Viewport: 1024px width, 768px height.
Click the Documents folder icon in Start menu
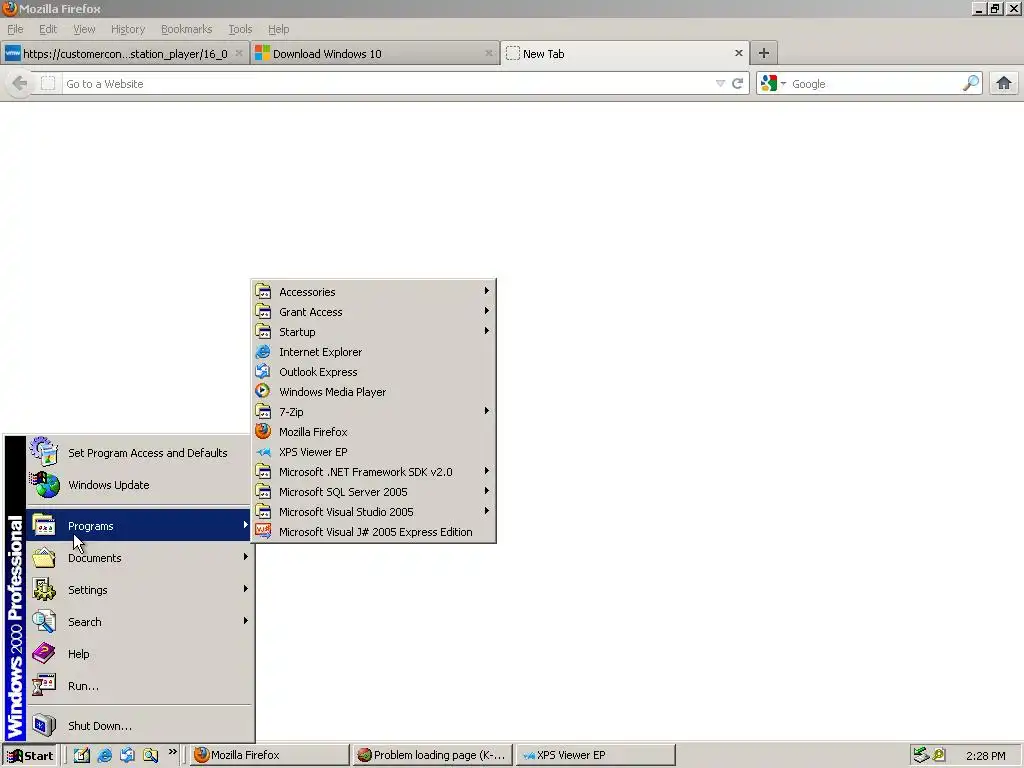[44, 557]
